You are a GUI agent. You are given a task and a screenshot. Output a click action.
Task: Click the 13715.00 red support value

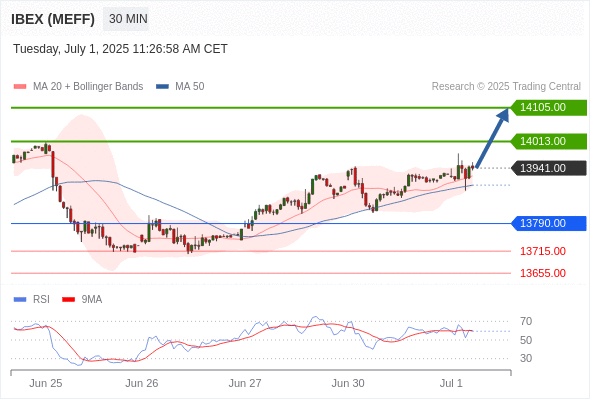[x=543, y=251]
